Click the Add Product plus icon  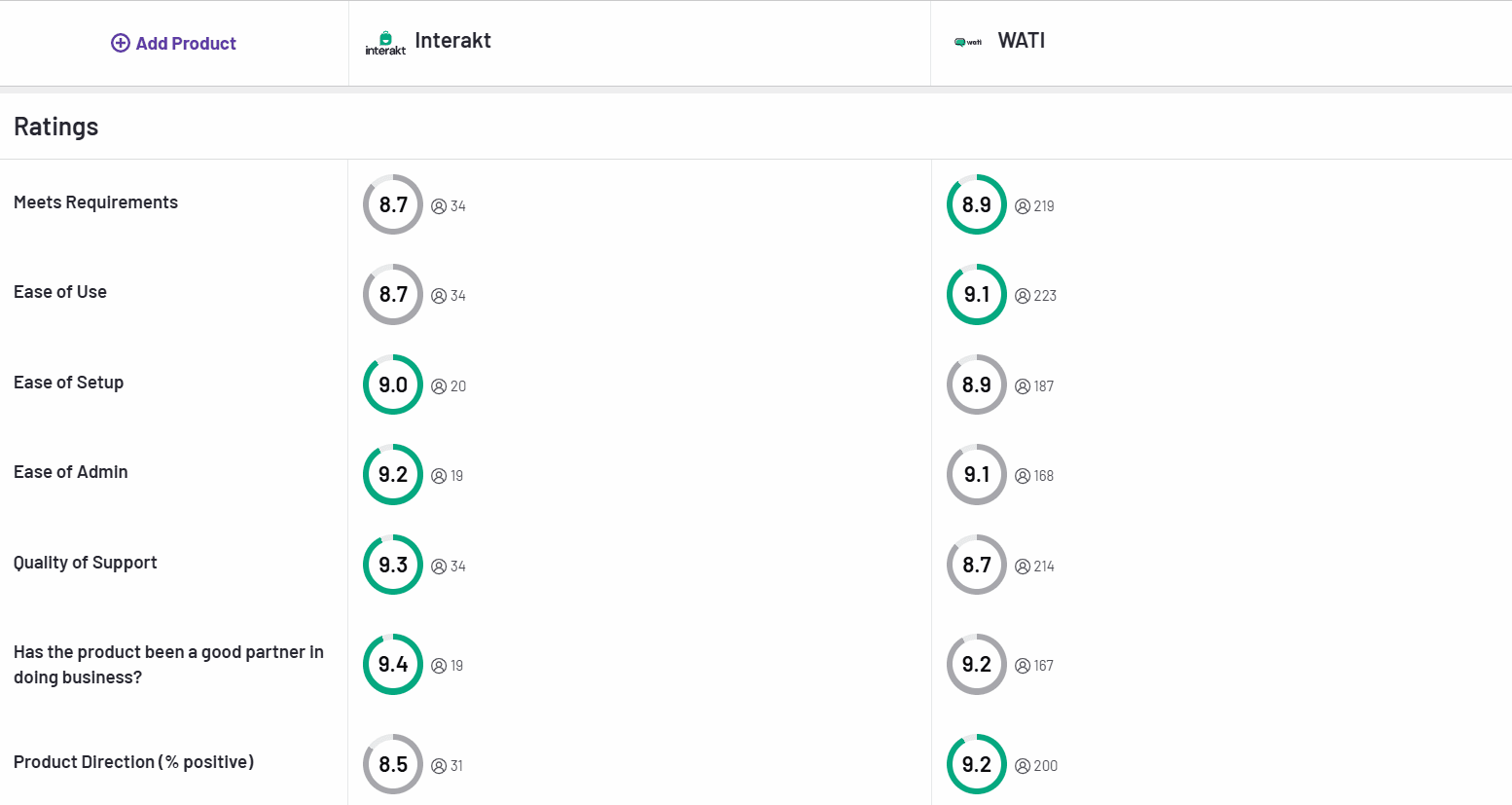120,43
